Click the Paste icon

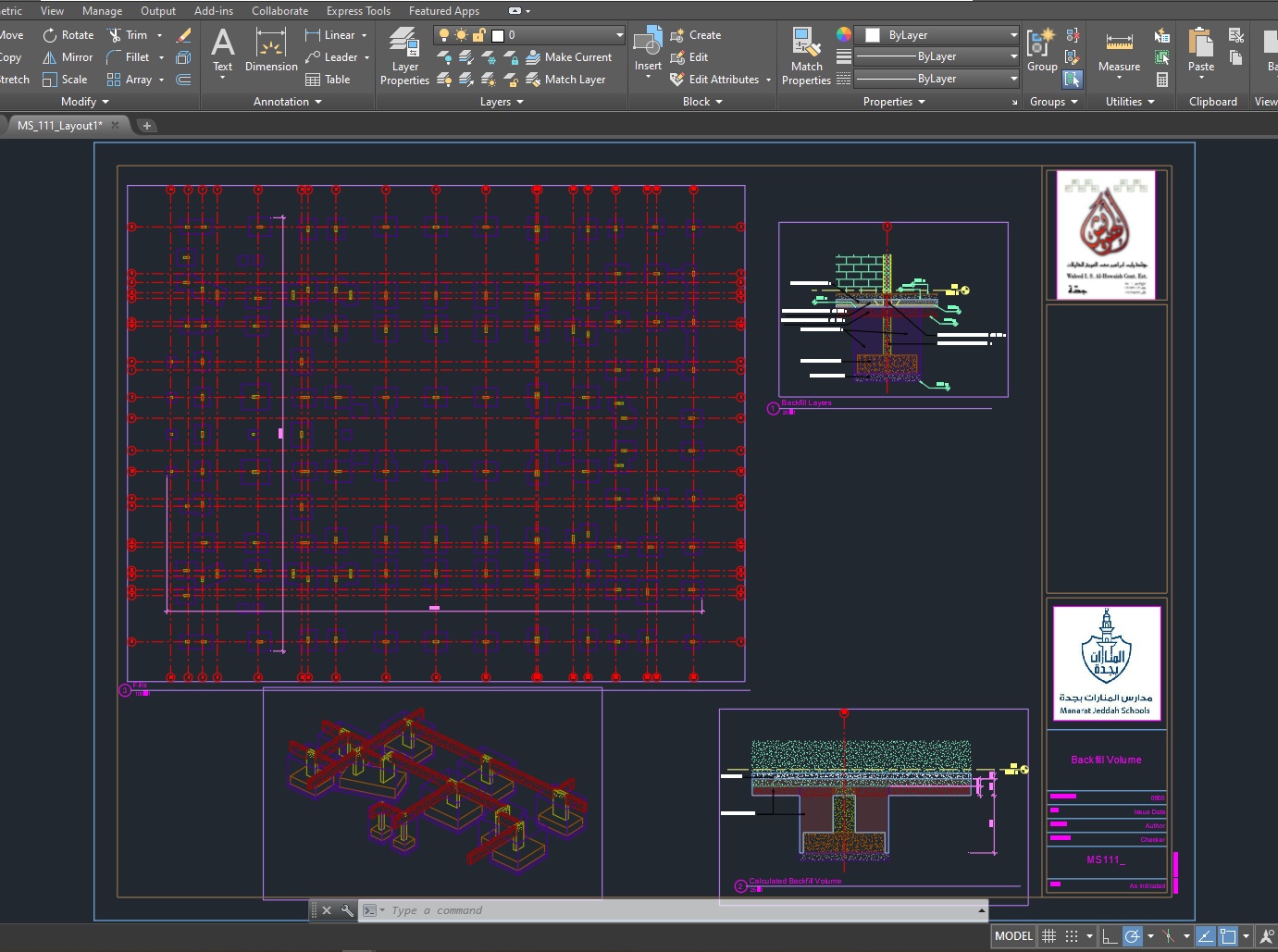(1201, 43)
